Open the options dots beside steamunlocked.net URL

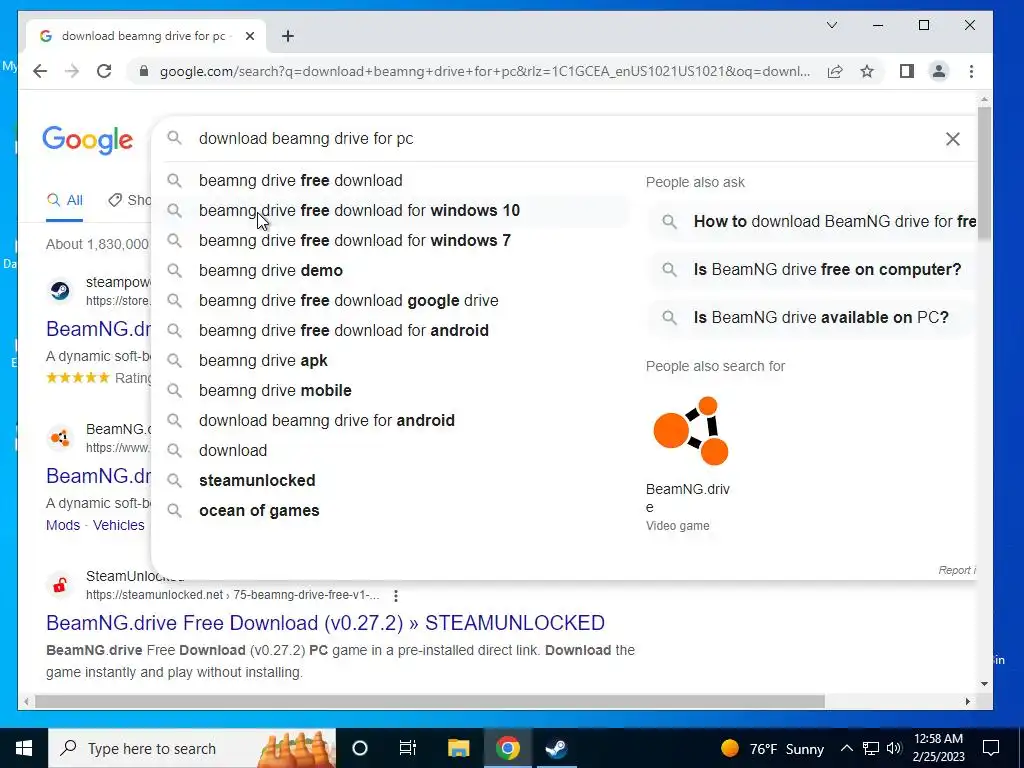pos(396,595)
